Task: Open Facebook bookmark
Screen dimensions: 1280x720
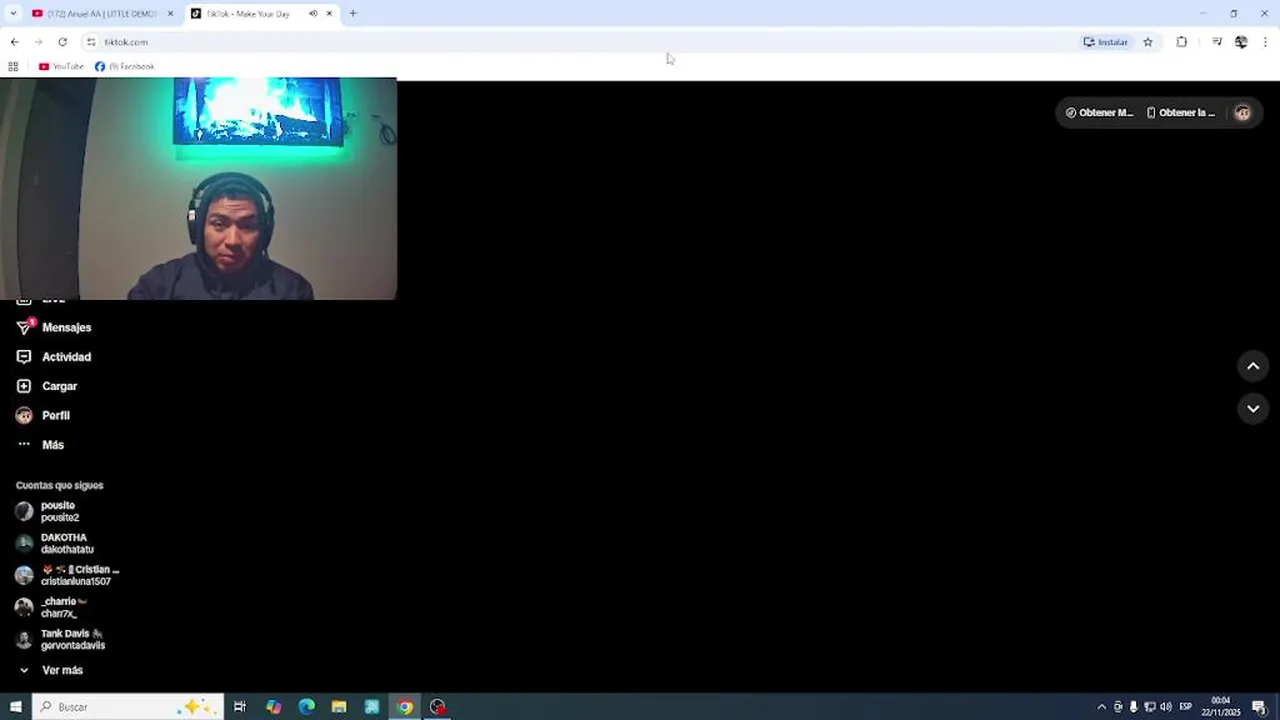Action: pyautogui.click(x=125, y=67)
